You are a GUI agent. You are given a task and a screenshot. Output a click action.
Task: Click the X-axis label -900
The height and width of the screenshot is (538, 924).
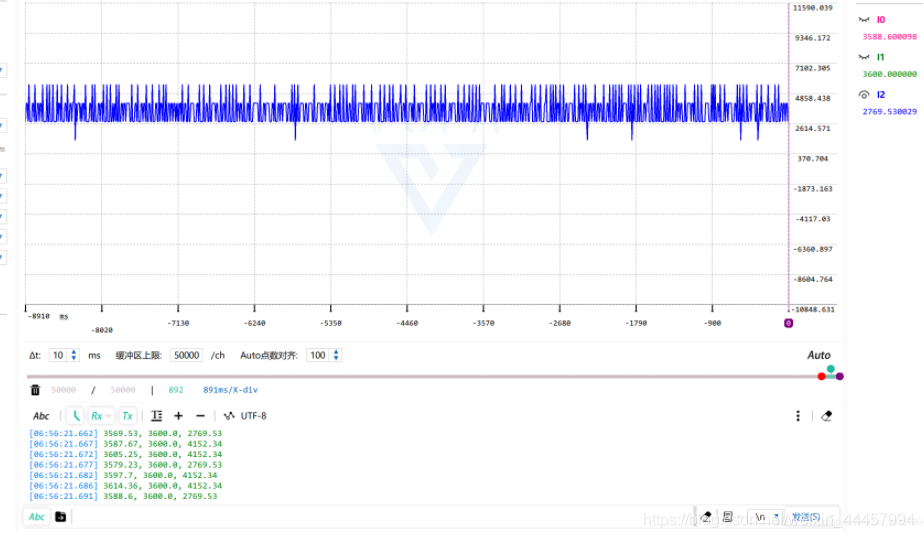click(712, 324)
